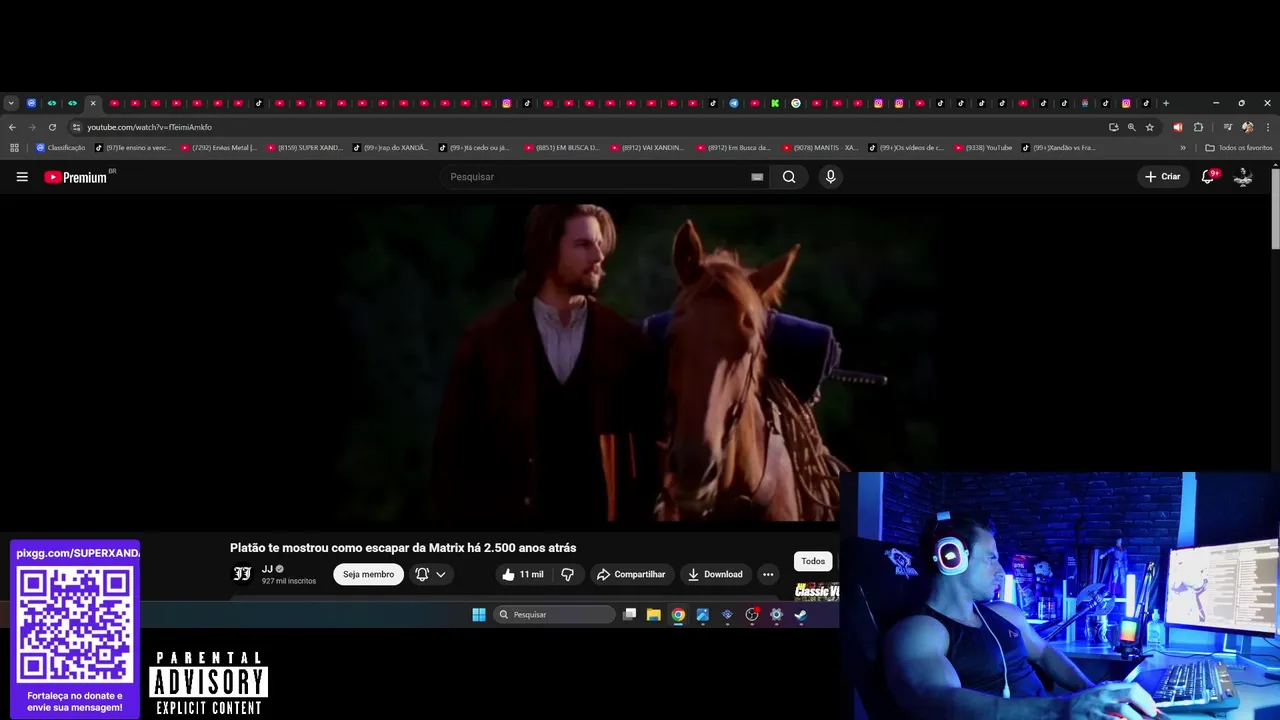Open the Chrome three-dot menu
Image resolution: width=1280 pixels, height=720 pixels.
click(1268, 127)
